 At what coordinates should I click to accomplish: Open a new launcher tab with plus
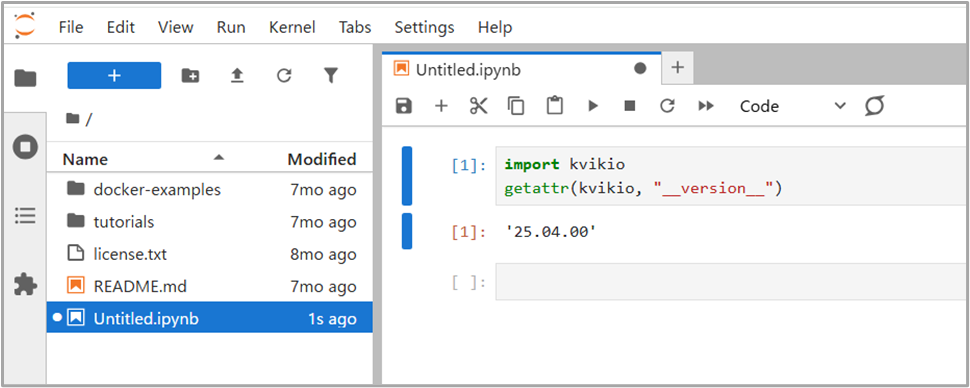tap(678, 68)
